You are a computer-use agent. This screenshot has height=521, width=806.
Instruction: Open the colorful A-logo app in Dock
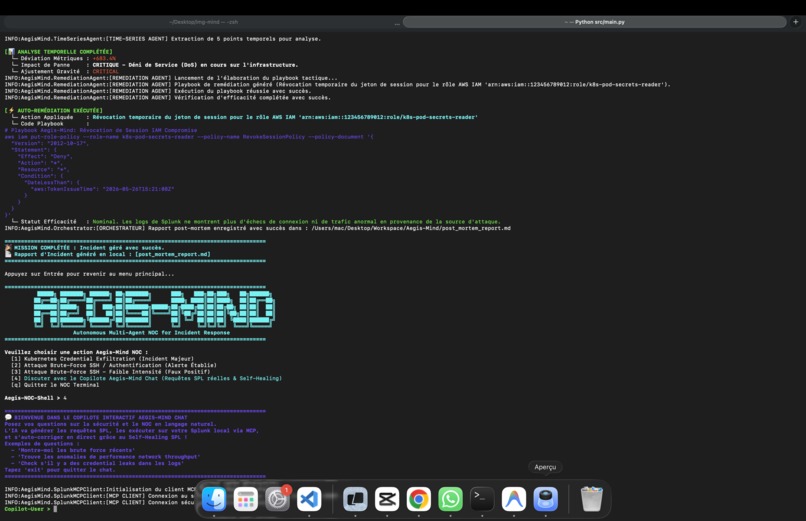(x=514, y=499)
